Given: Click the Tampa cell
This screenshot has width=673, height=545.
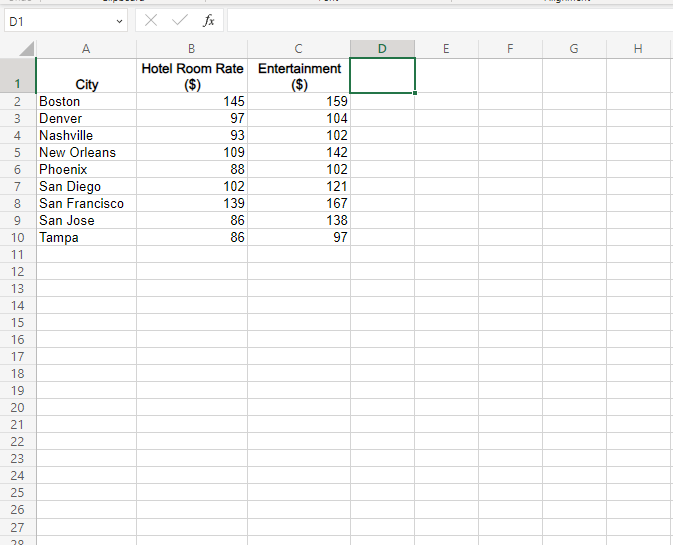Looking at the screenshot, I should point(86,237).
